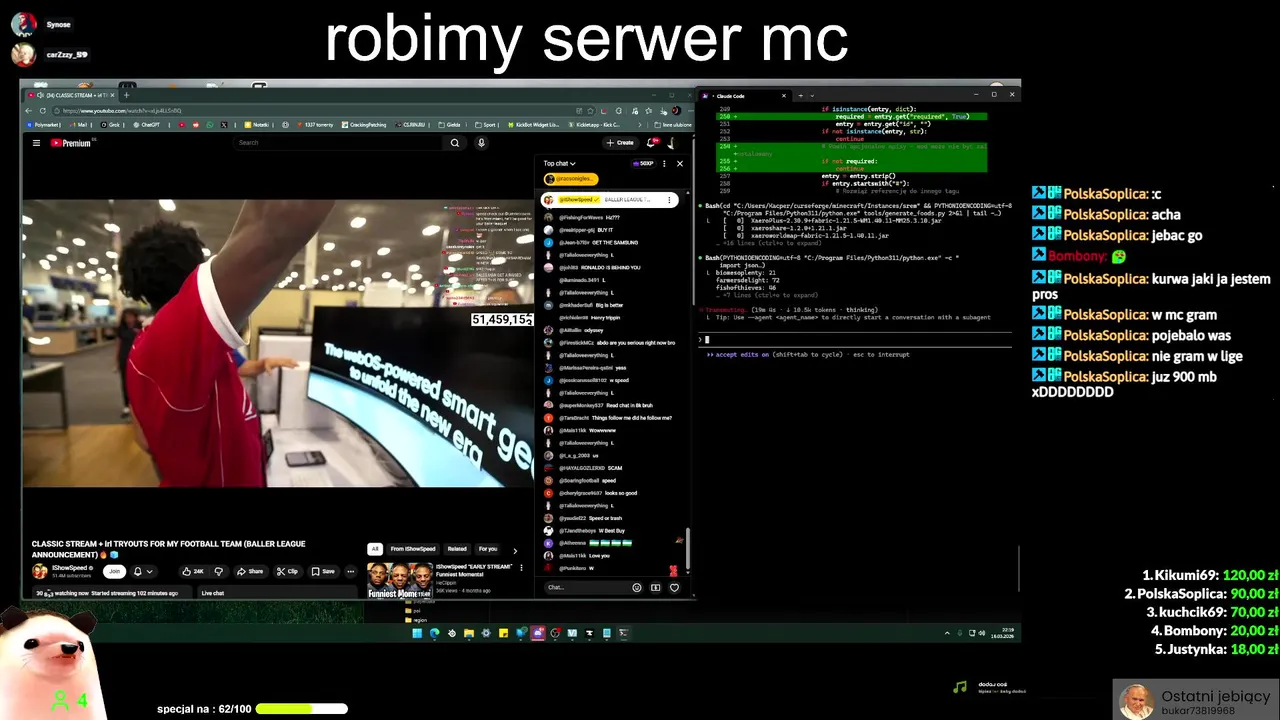The height and width of the screenshot is (720, 1280).
Task: Open Polymarket bookmark
Action: (43, 125)
